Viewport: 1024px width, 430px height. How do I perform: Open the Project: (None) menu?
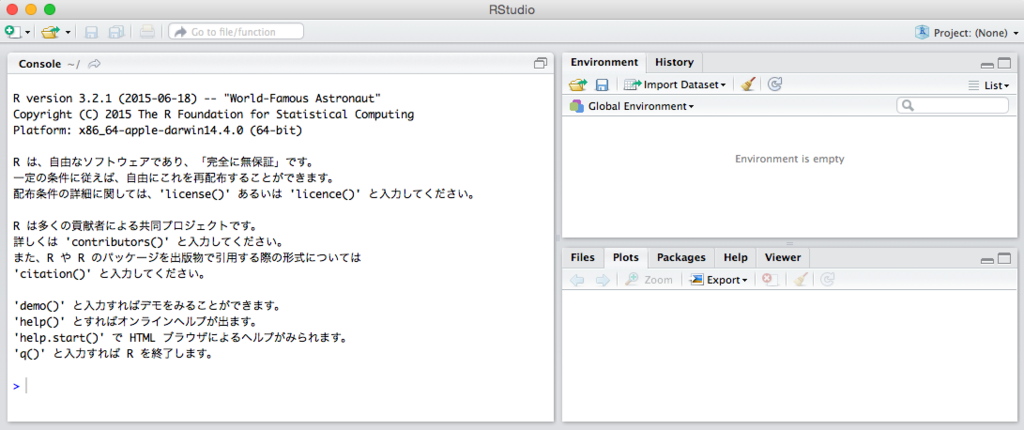[975, 32]
